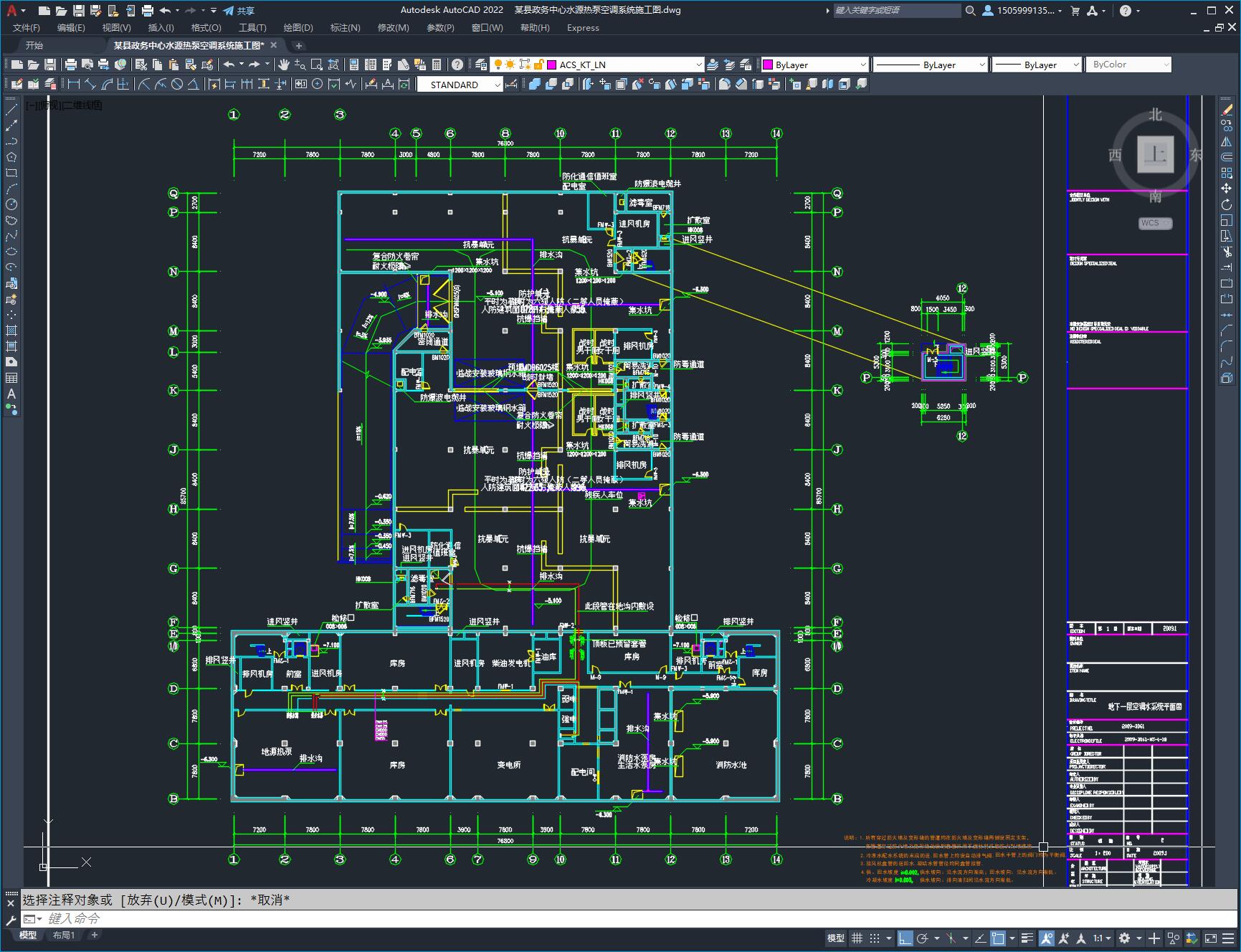Open the Express menu

click(x=583, y=28)
